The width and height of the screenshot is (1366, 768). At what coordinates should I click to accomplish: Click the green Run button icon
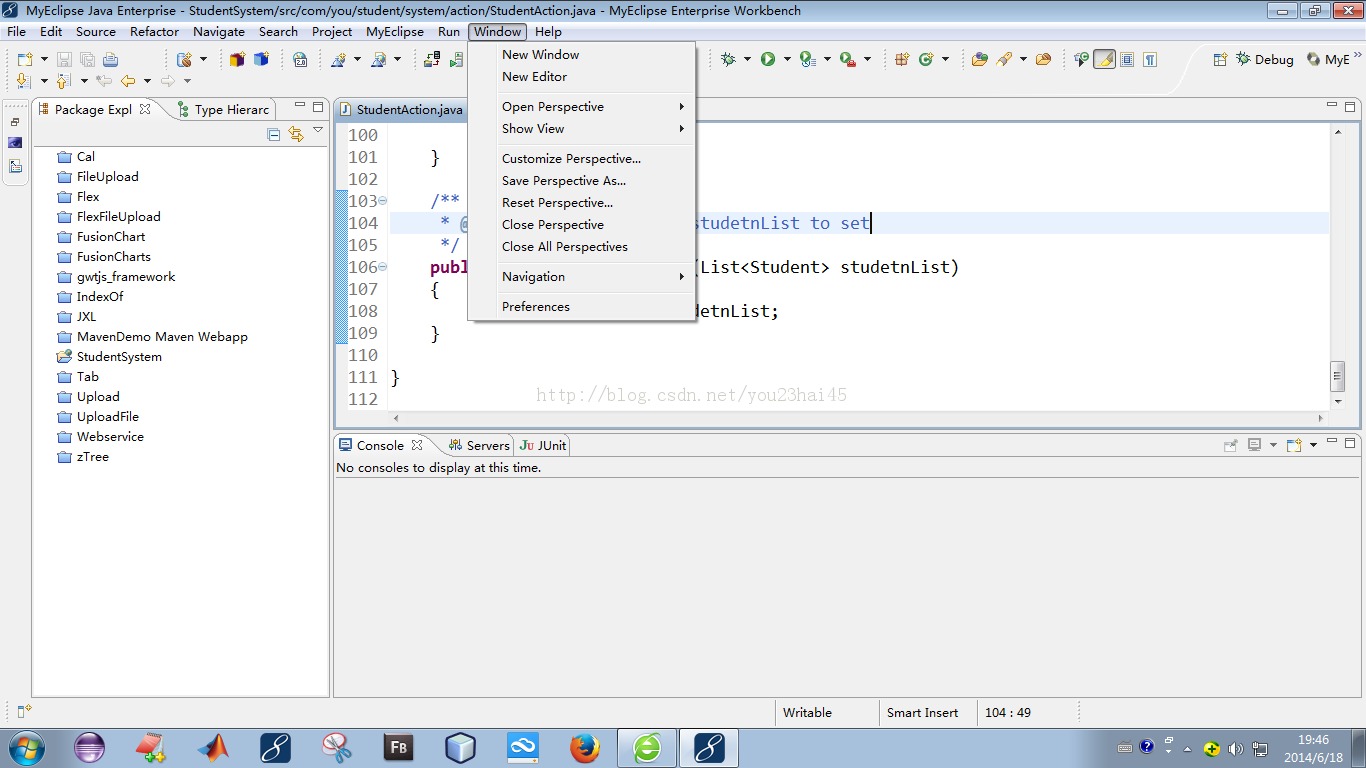point(768,60)
